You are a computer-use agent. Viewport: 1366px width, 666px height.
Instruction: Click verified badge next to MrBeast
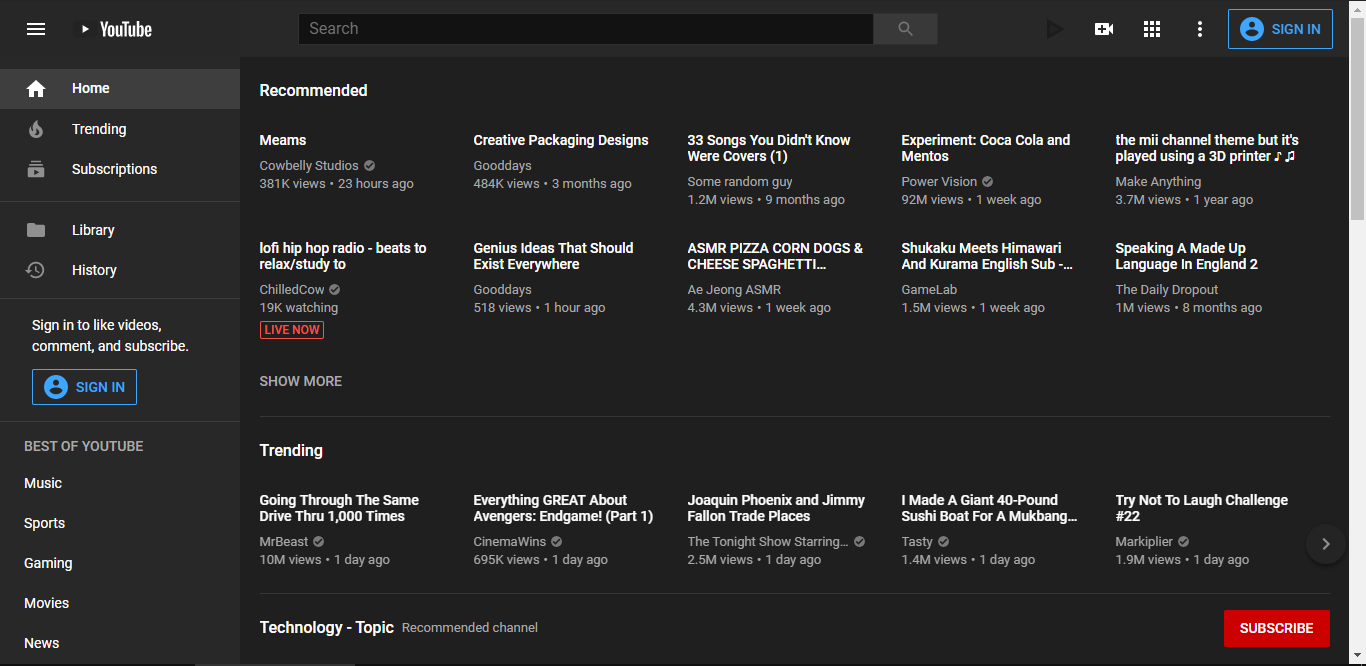(x=319, y=541)
